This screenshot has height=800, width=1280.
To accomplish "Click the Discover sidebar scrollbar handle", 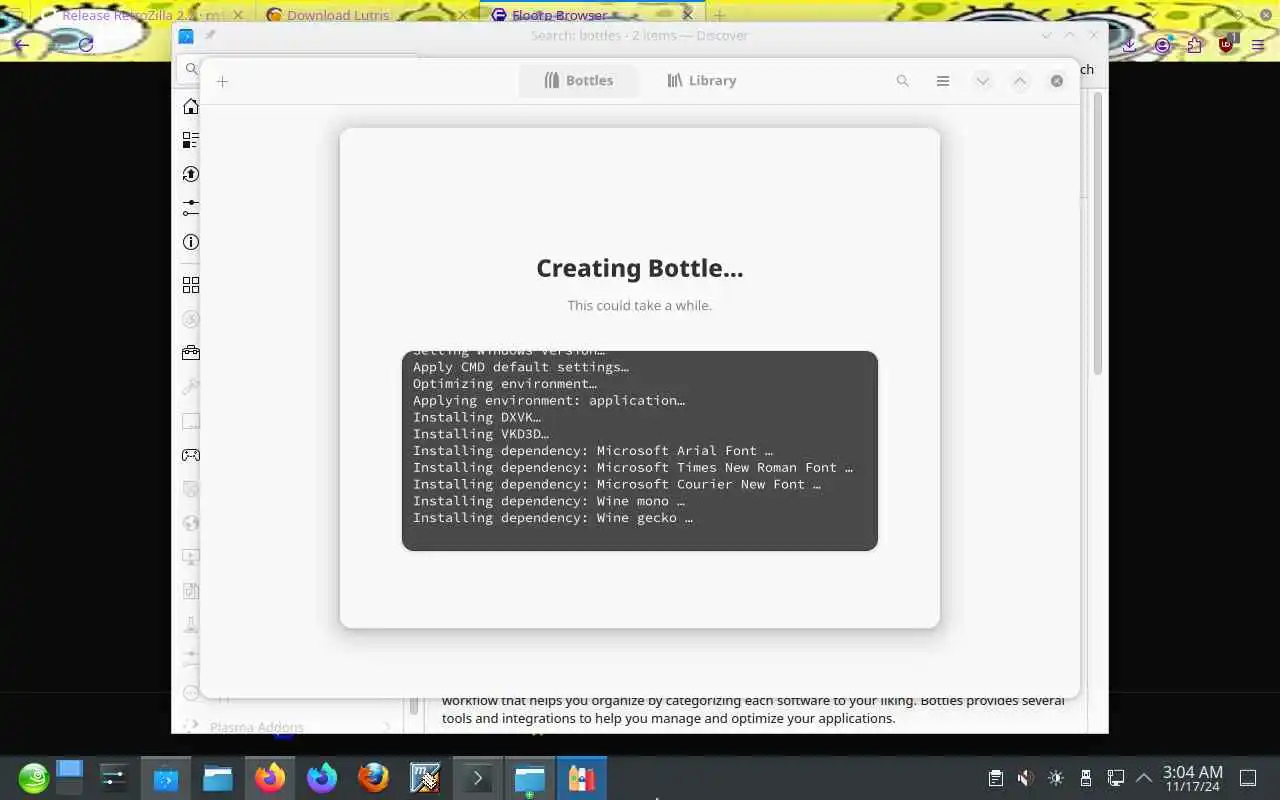I will pos(414,706).
